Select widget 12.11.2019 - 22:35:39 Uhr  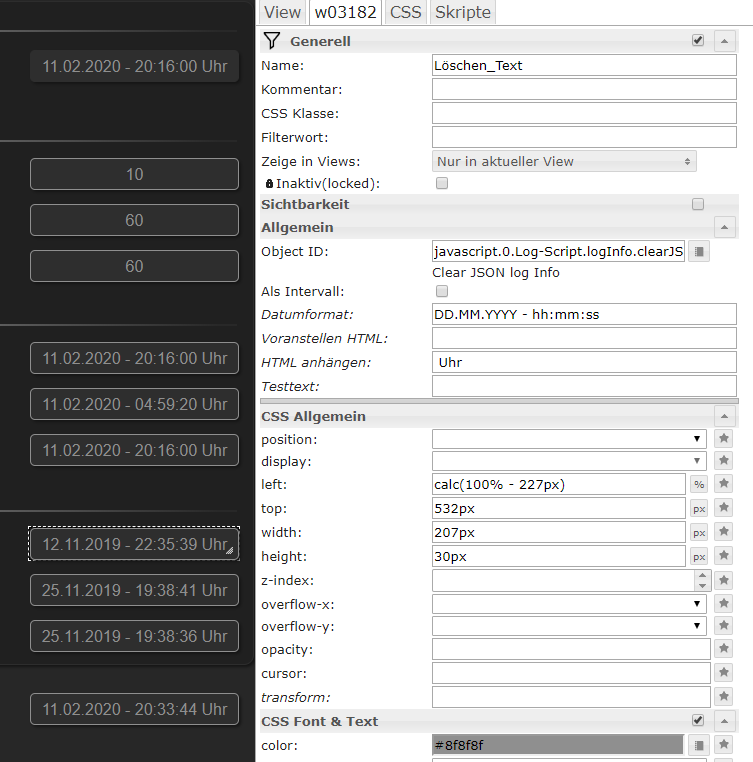pos(134,544)
